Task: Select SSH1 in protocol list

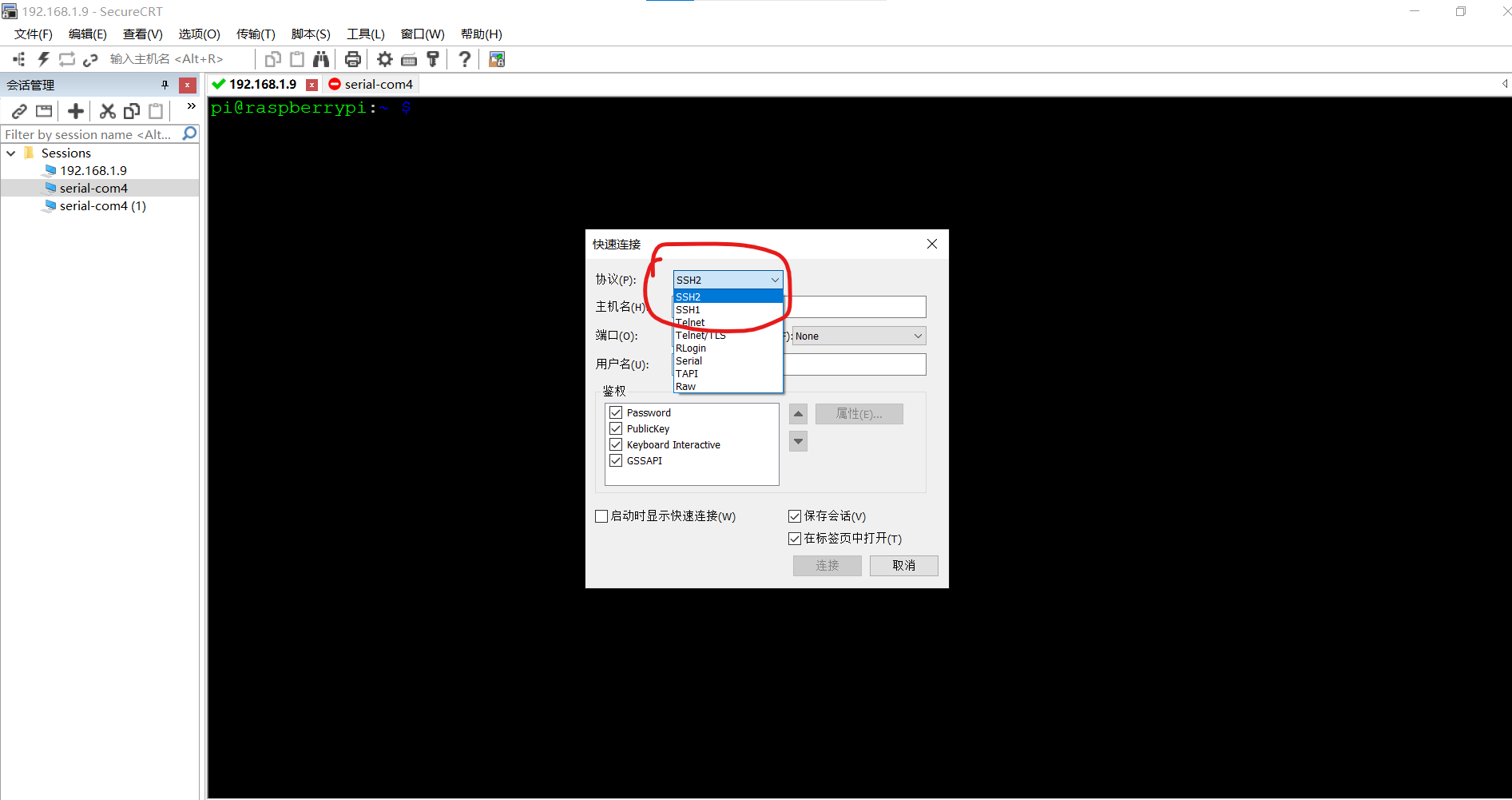Action: 728,309
